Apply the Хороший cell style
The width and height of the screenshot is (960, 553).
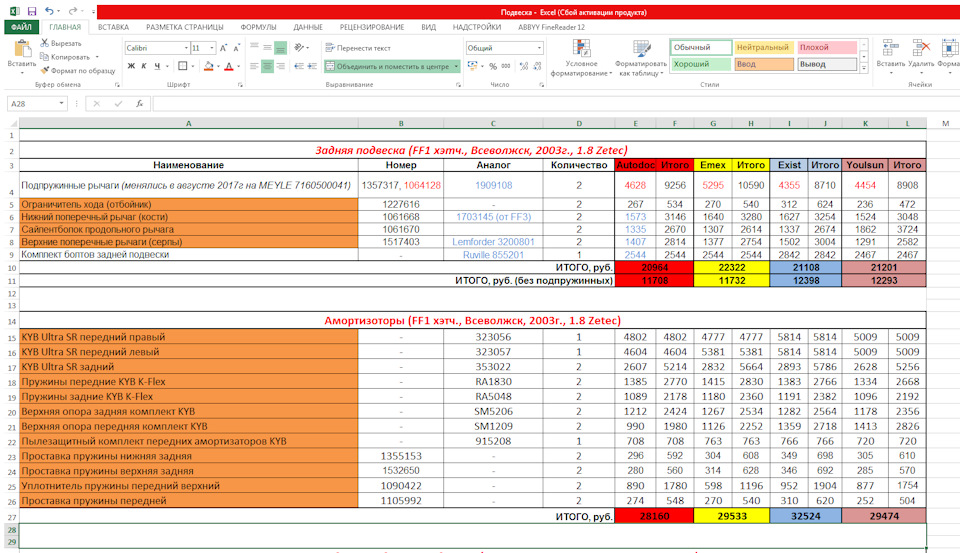[x=701, y=64]
